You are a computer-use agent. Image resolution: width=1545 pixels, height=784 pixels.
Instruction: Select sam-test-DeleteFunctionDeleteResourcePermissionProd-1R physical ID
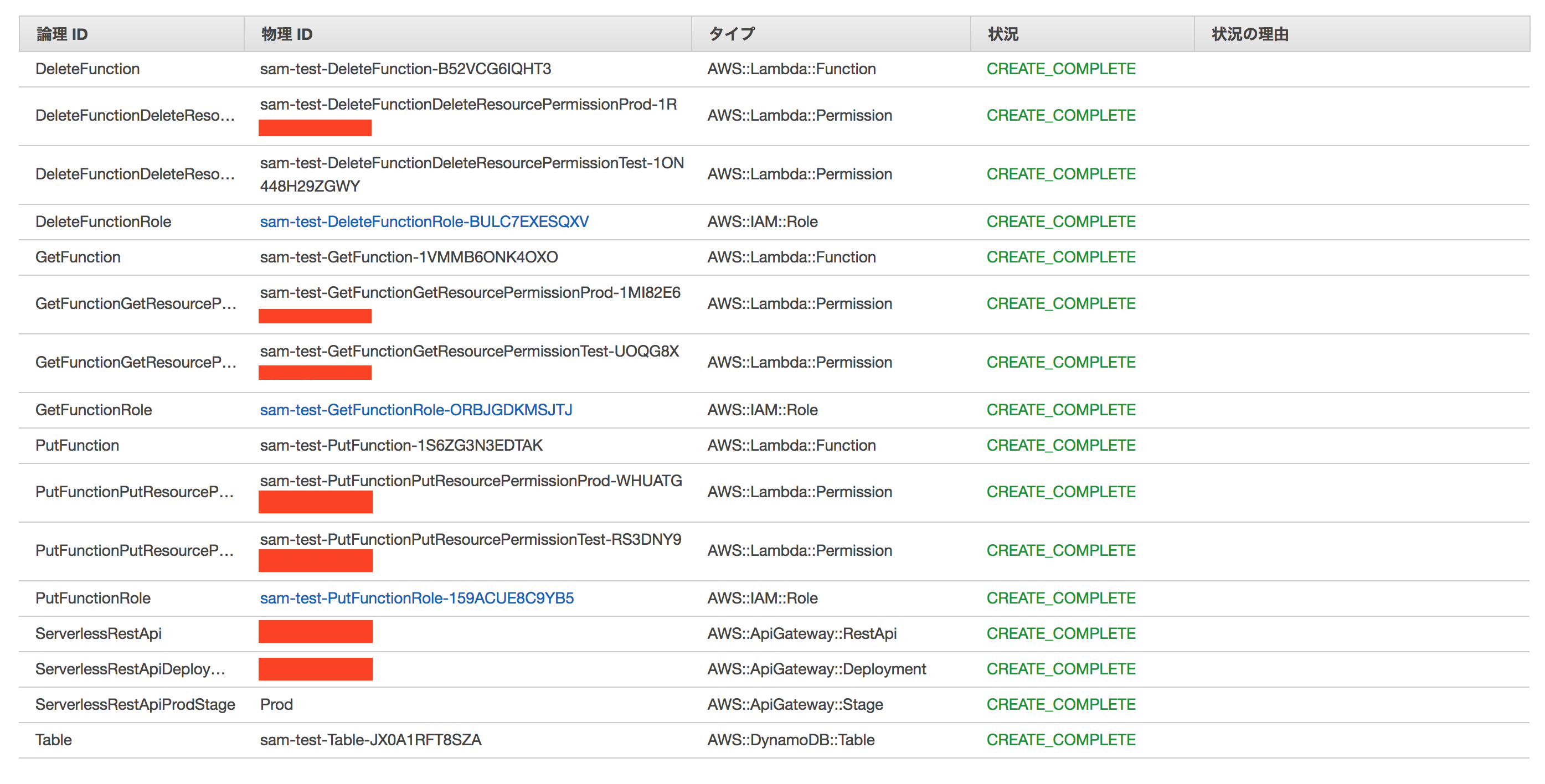click(x=468, y=105)
